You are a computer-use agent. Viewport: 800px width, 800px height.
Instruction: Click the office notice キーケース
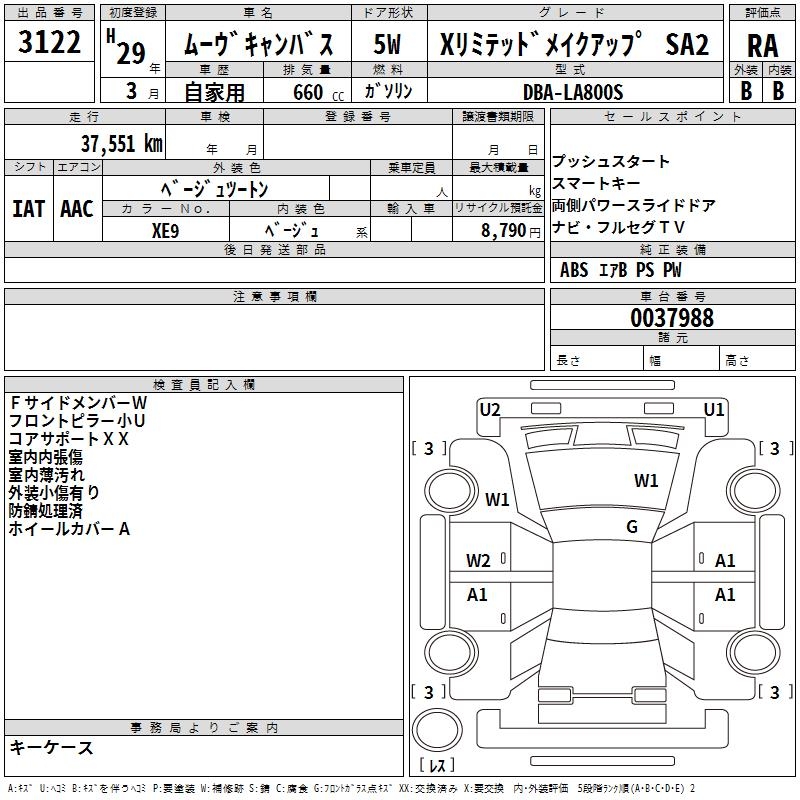[52, 747]
